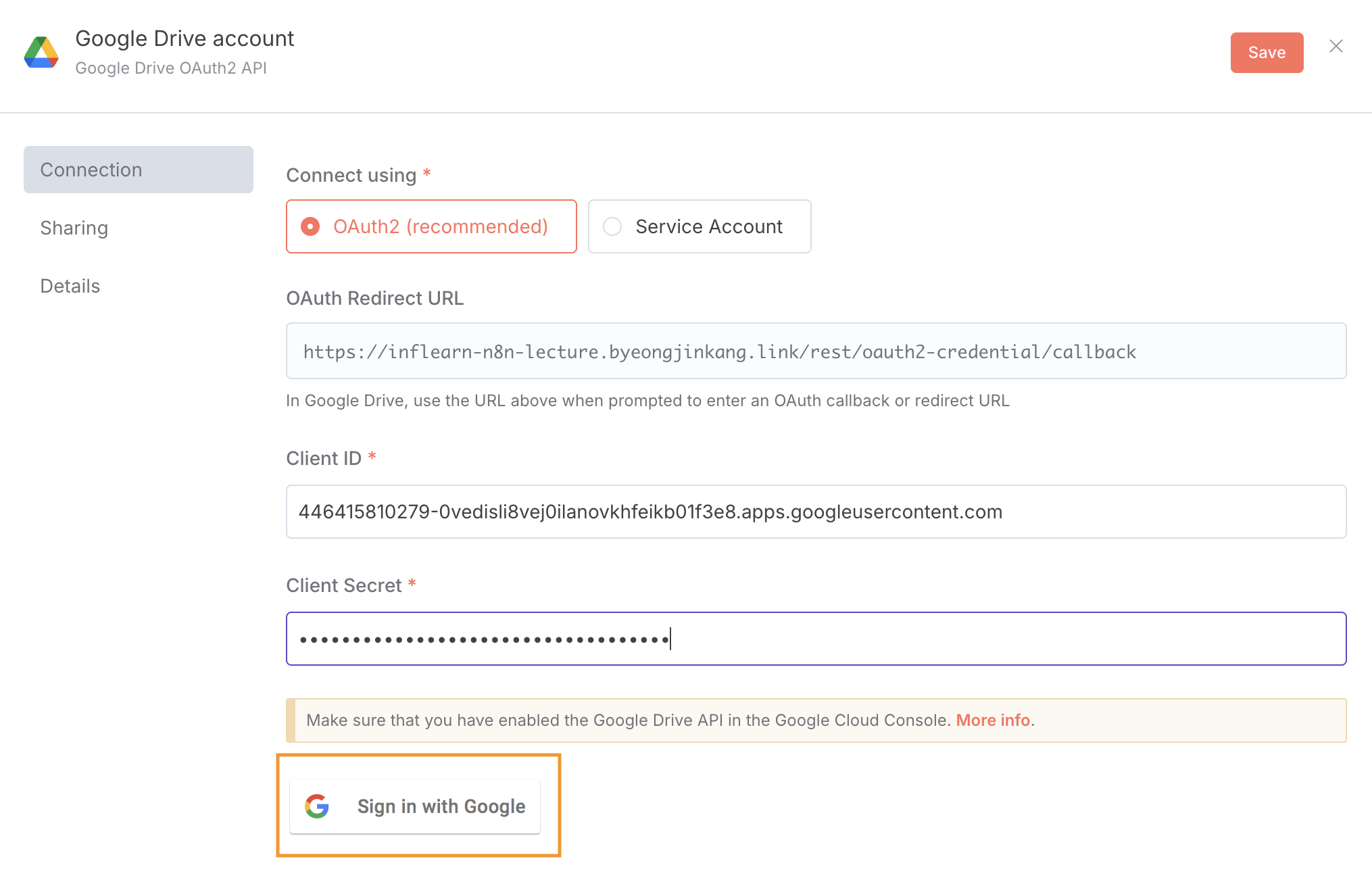Close the credential dialog with X
1372x884 pixels.
[x=1336, y=46]
